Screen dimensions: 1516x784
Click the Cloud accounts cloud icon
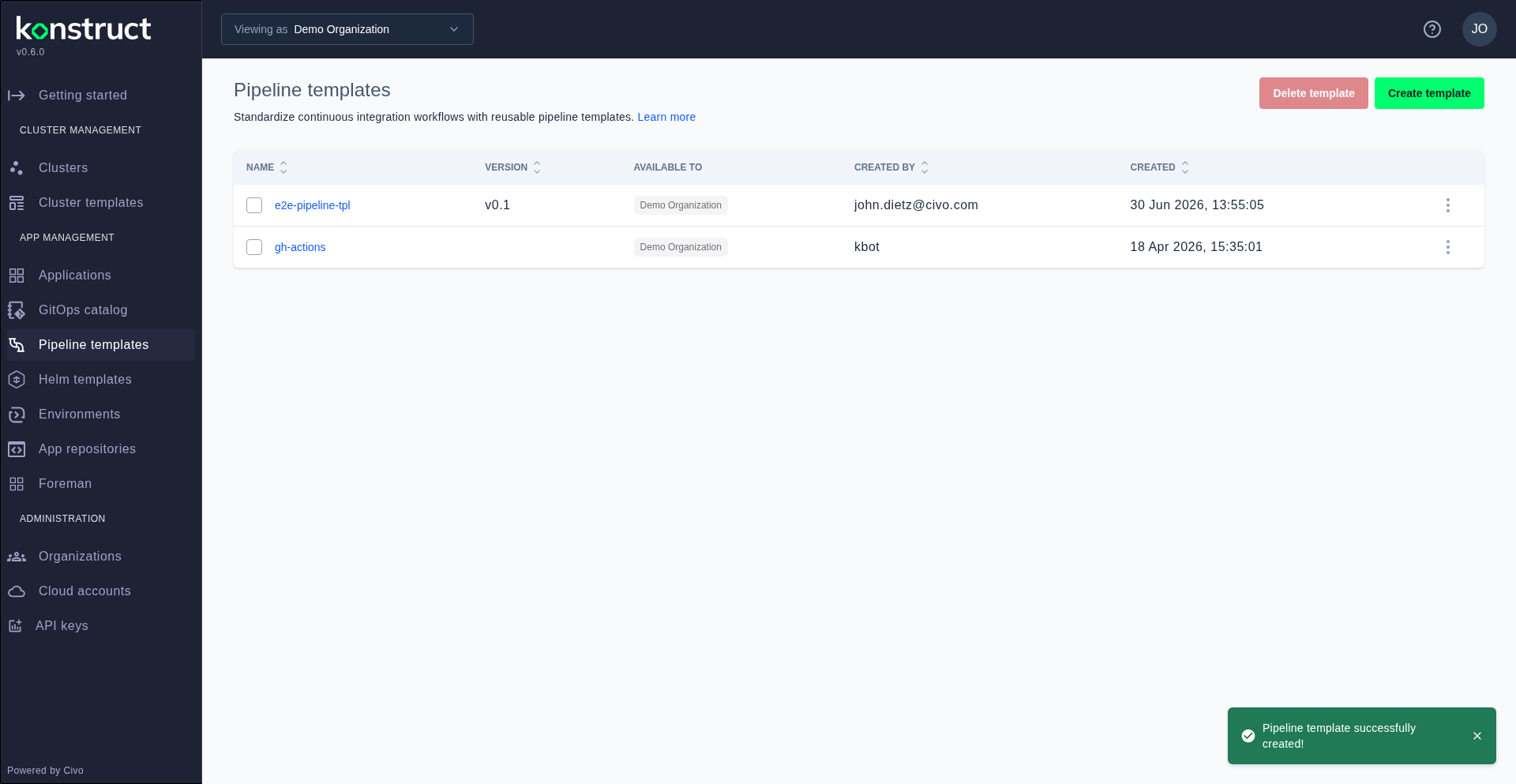coord(17,591)
